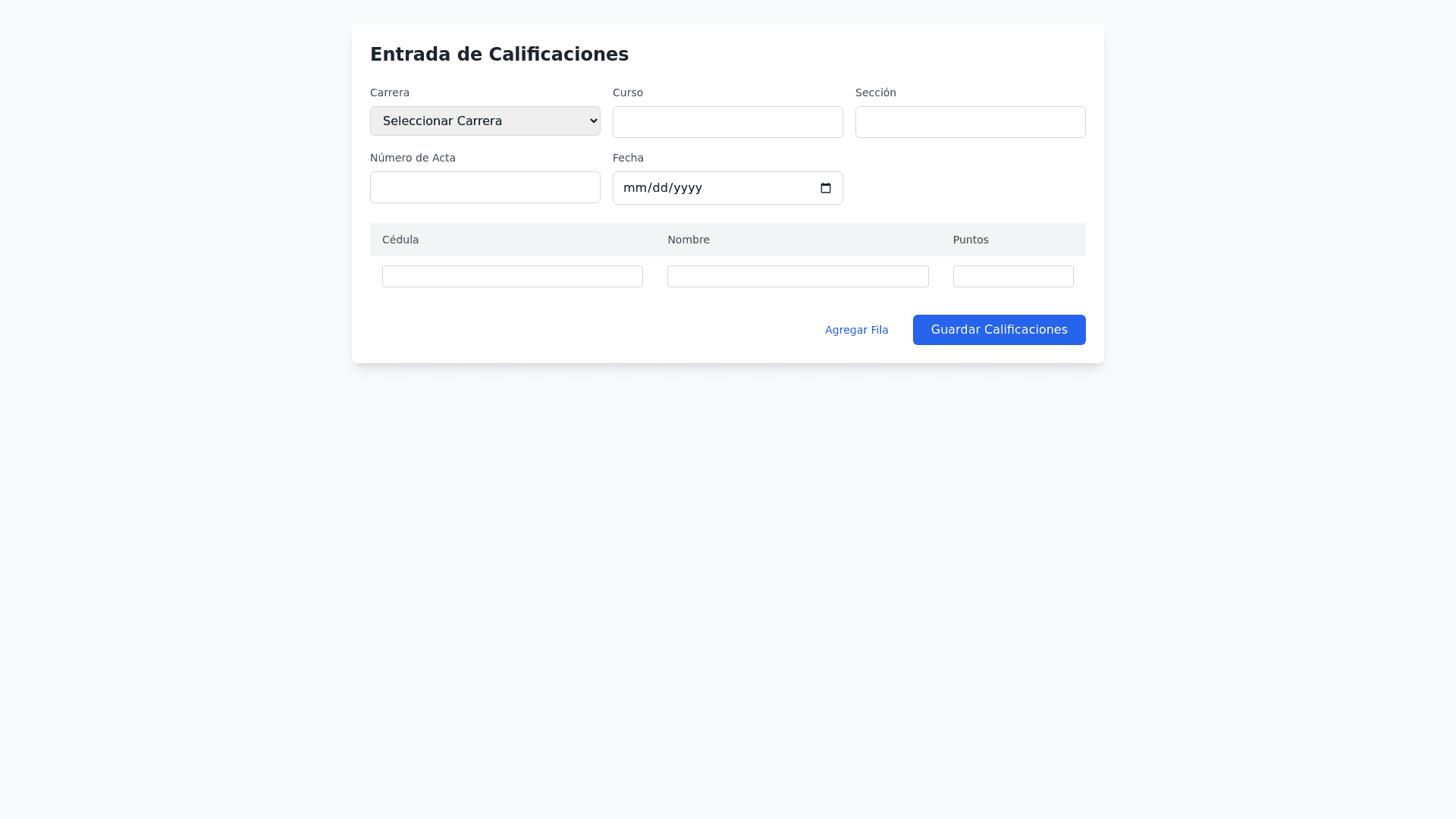Image resolution: width=1456 pixels, height=819 pixels.
Task: Click the Carrera field label
Action: coord(390,93)
